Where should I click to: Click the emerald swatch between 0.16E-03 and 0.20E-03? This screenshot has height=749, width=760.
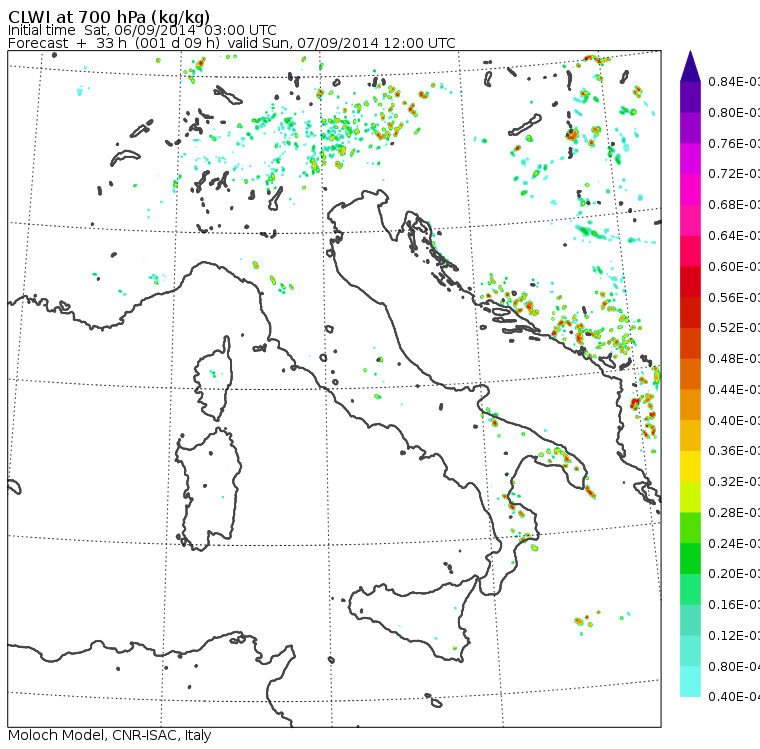pyautogui.click(x=690, y=590)
